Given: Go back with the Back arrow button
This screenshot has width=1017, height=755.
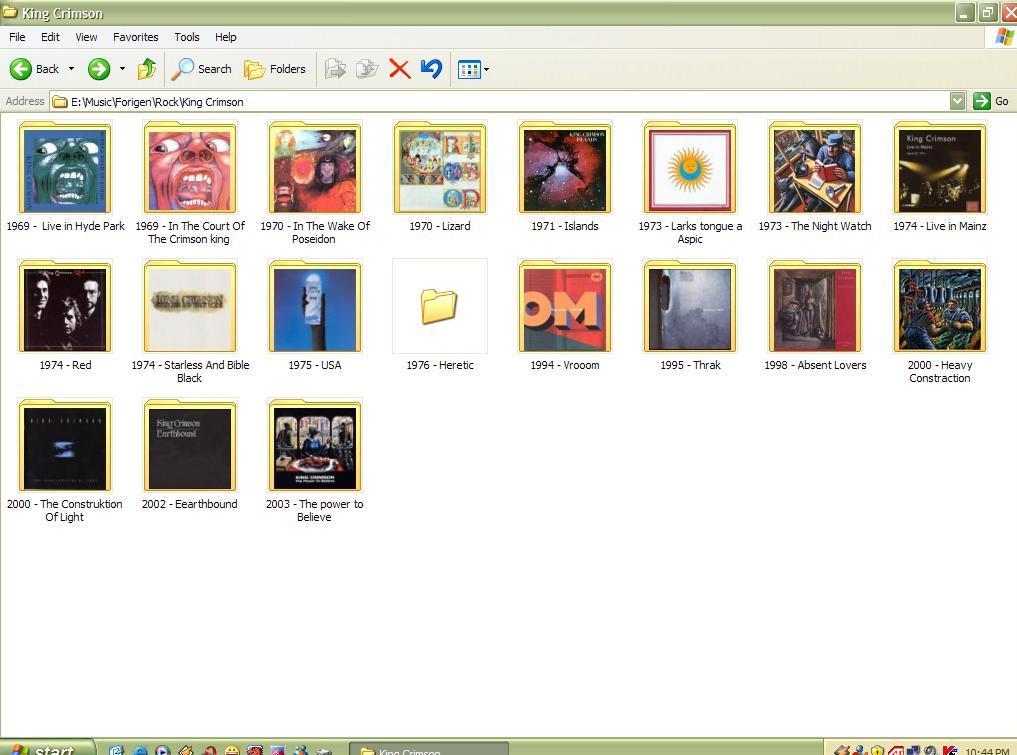Looking at the screenshot, I should [34, 69].
